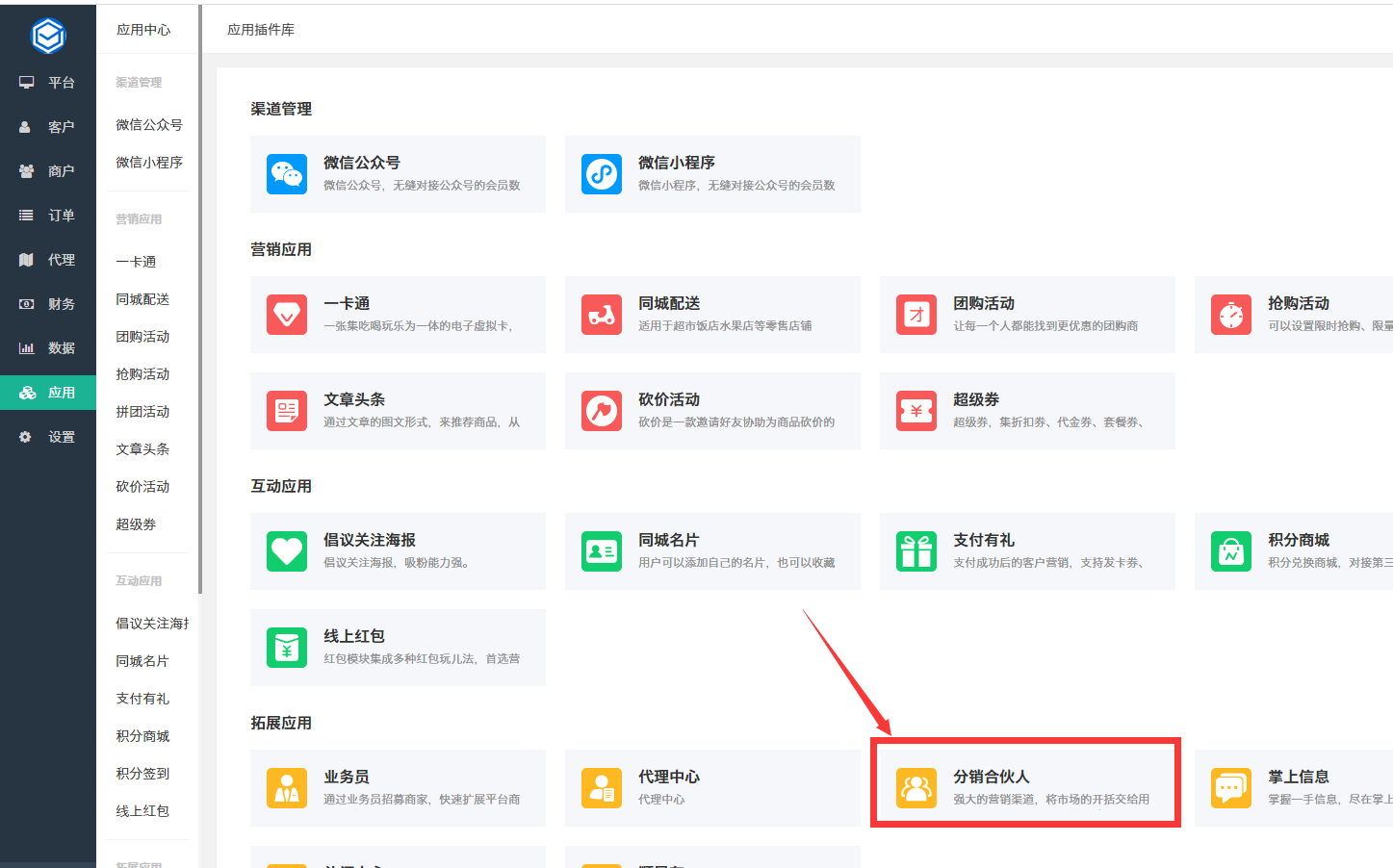Click the 同城名片 ID card icon
This screenshot has height=868, width=1393.
[602, 551]
